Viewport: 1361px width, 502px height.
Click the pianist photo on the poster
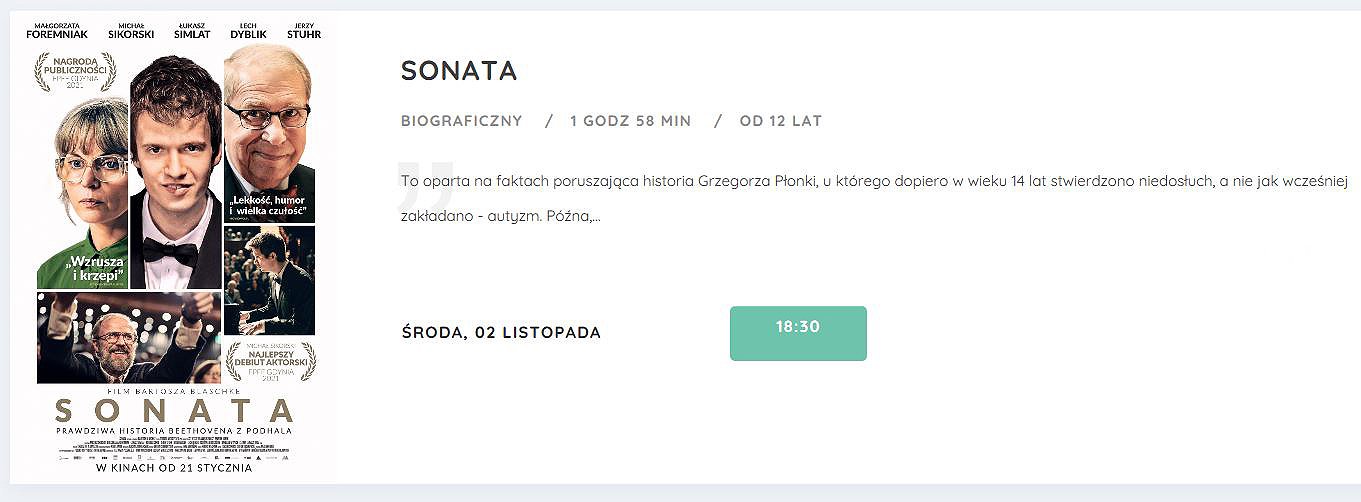[269, 280]
